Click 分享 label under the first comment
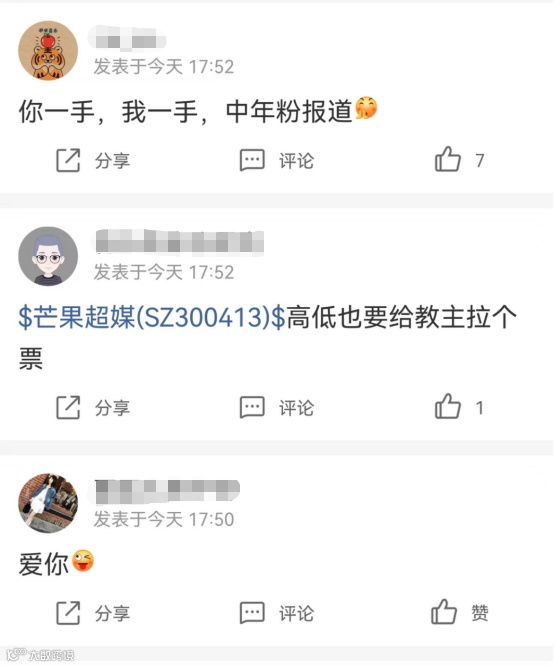554x667 pixels. pyautogui.click(x=112, y=161)
